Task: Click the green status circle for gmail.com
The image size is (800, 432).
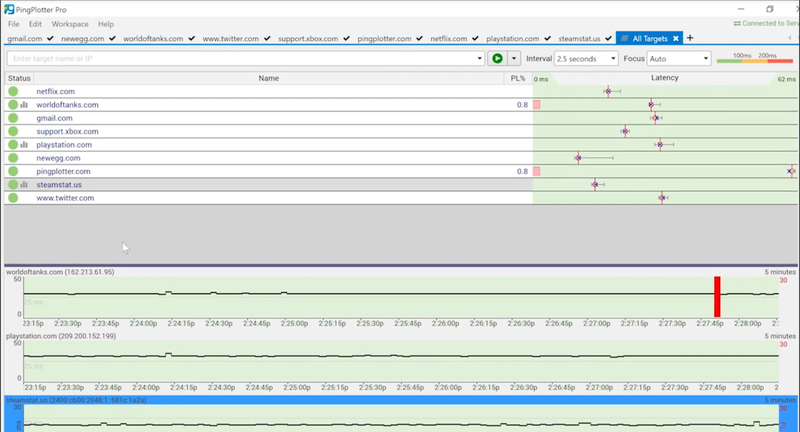Action: tap(13, 118)
